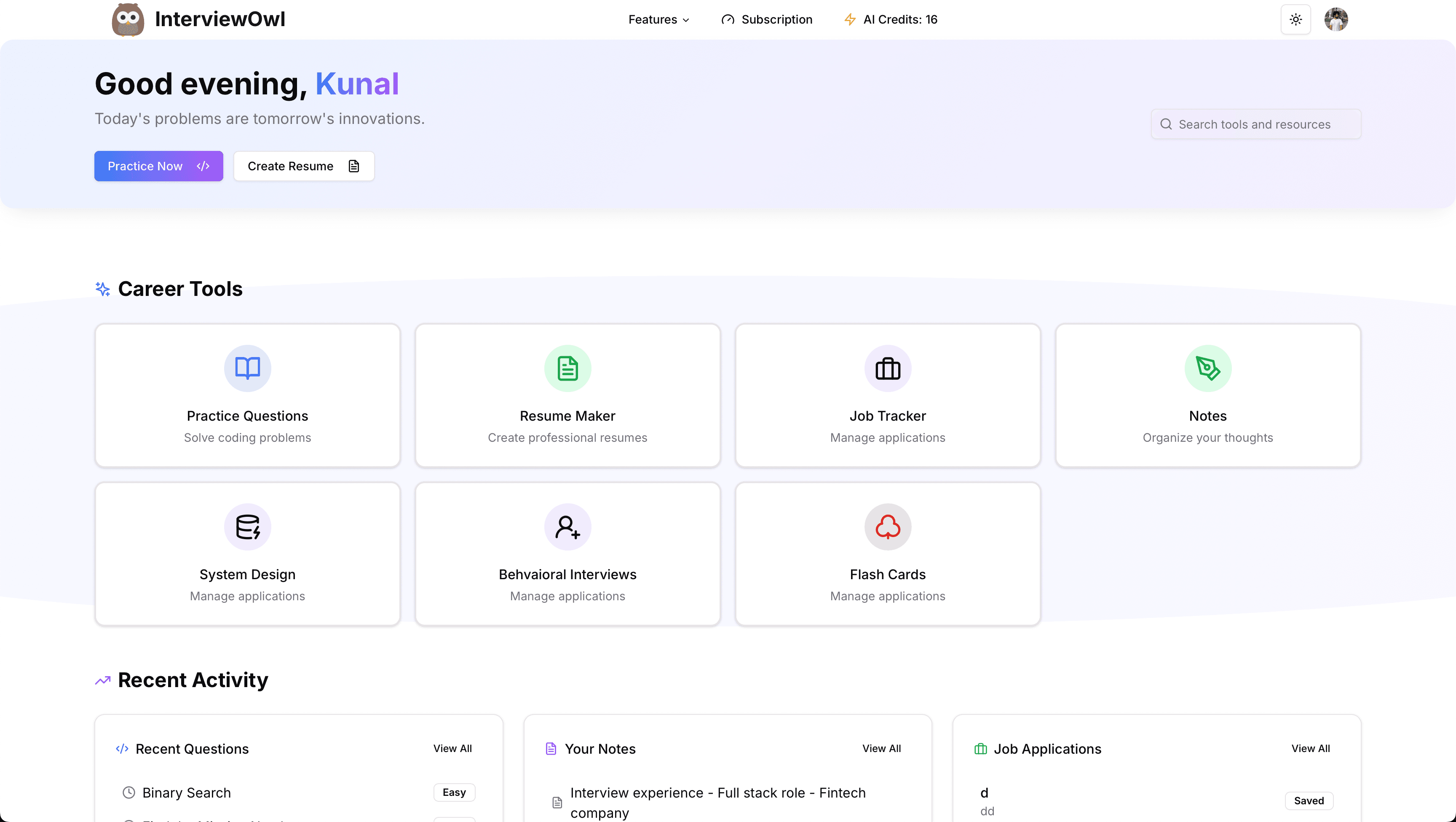
Task: Click the sparkles icon beside Career Tools
Action: point(102,289)
